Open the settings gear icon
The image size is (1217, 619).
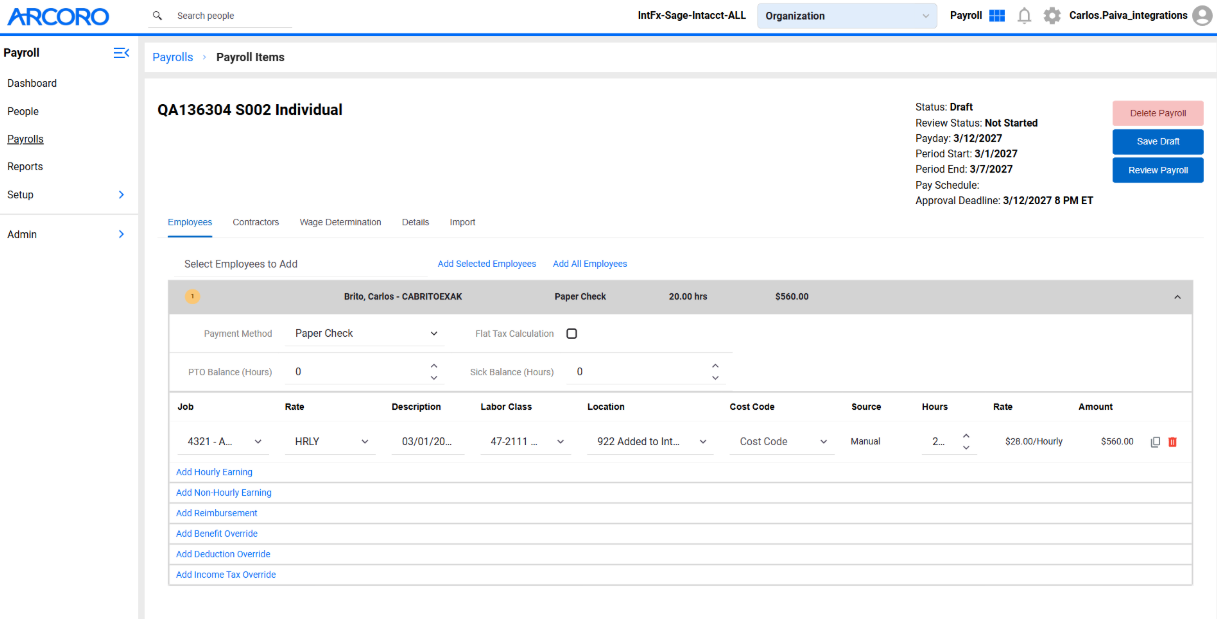point(1052,16)
